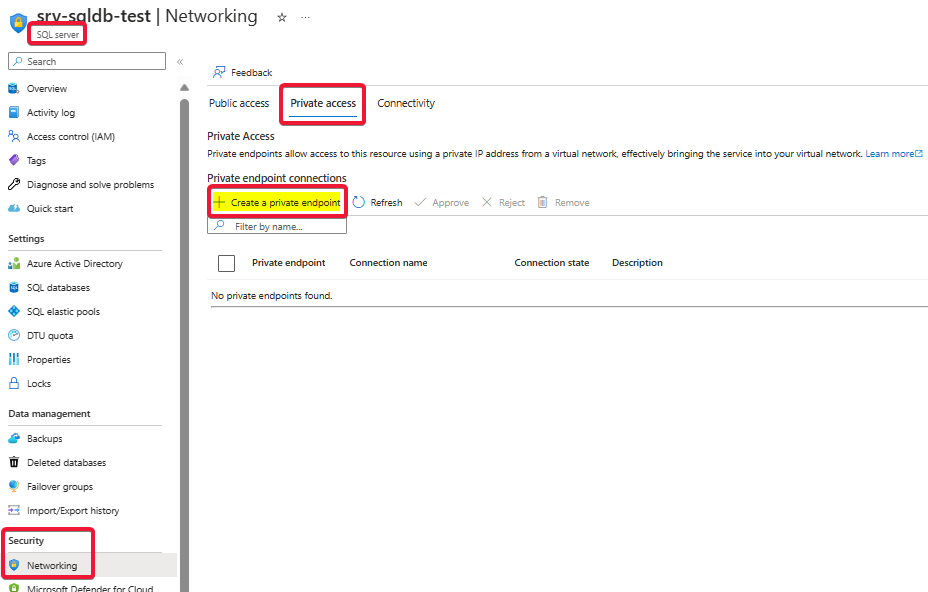
Task: Click Failover groups globe icon
Action: point(14,486)
